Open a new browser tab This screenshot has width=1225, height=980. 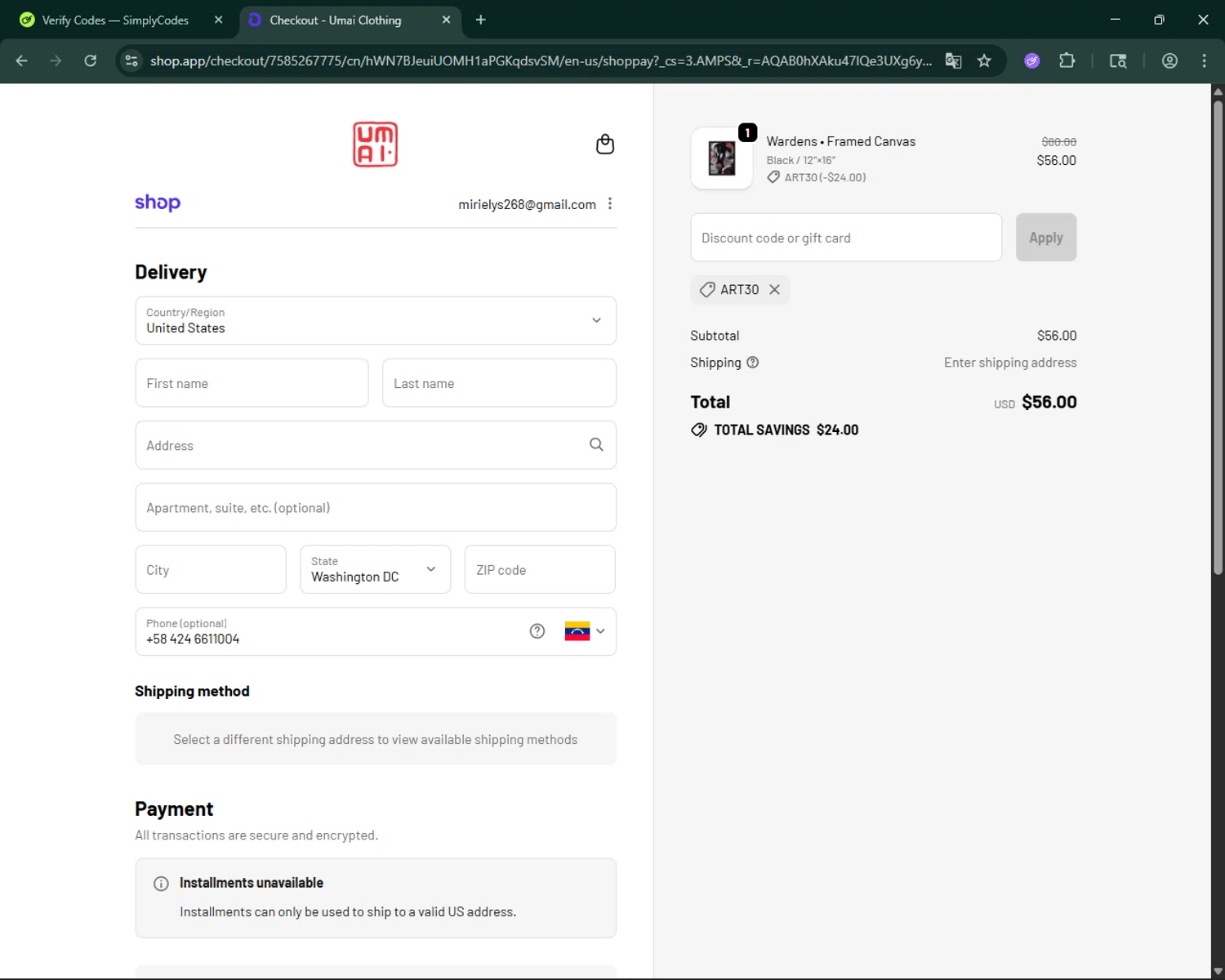point(481,20)
